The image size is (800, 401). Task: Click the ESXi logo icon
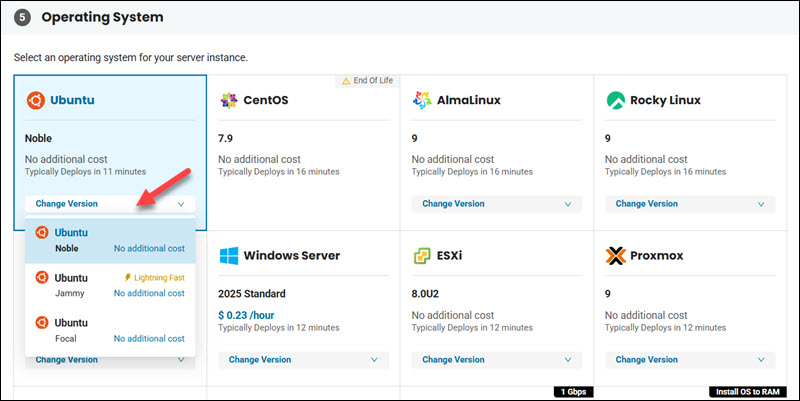click(422, 256)
